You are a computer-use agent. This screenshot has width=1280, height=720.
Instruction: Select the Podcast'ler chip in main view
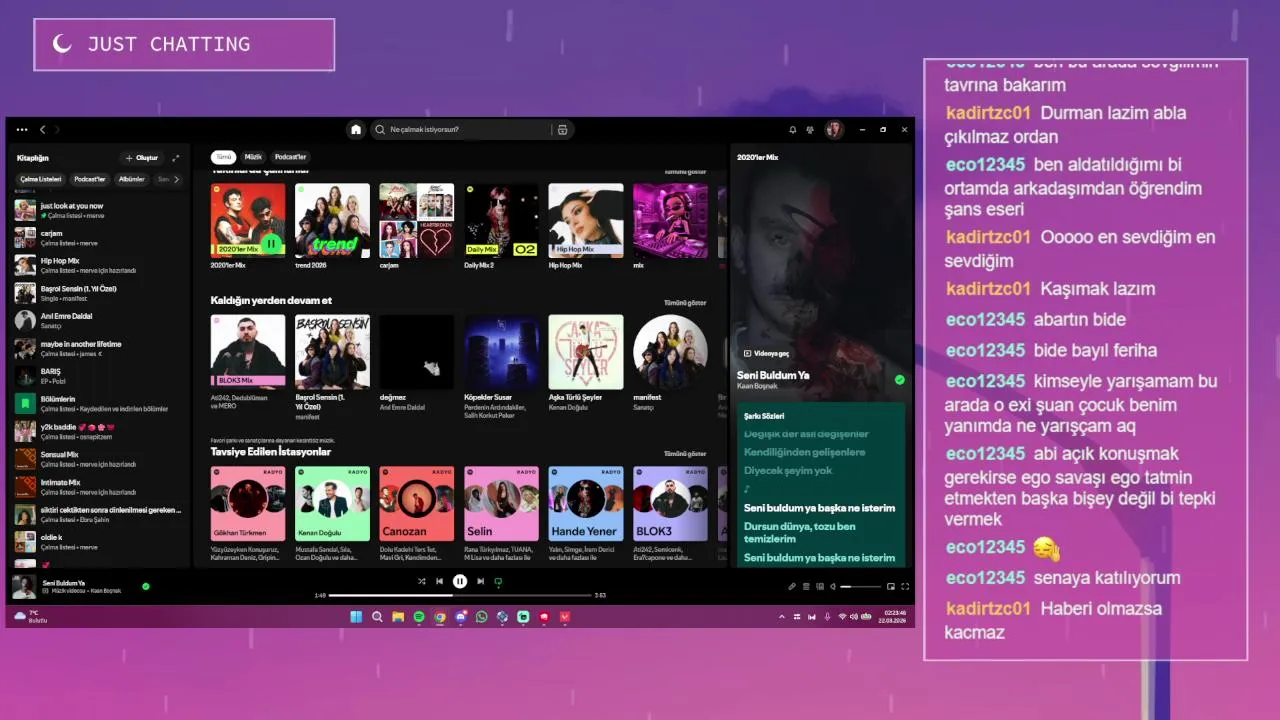291,157
